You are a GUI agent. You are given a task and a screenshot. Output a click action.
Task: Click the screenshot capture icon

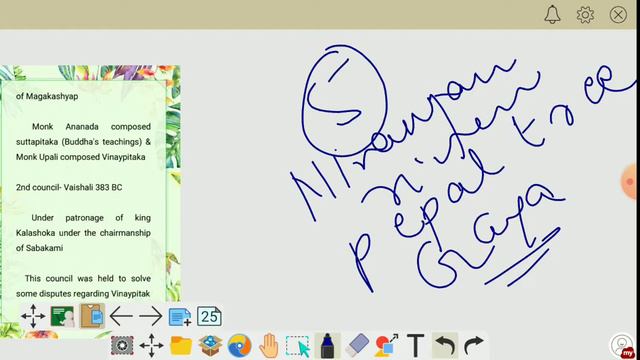[122, 345]
